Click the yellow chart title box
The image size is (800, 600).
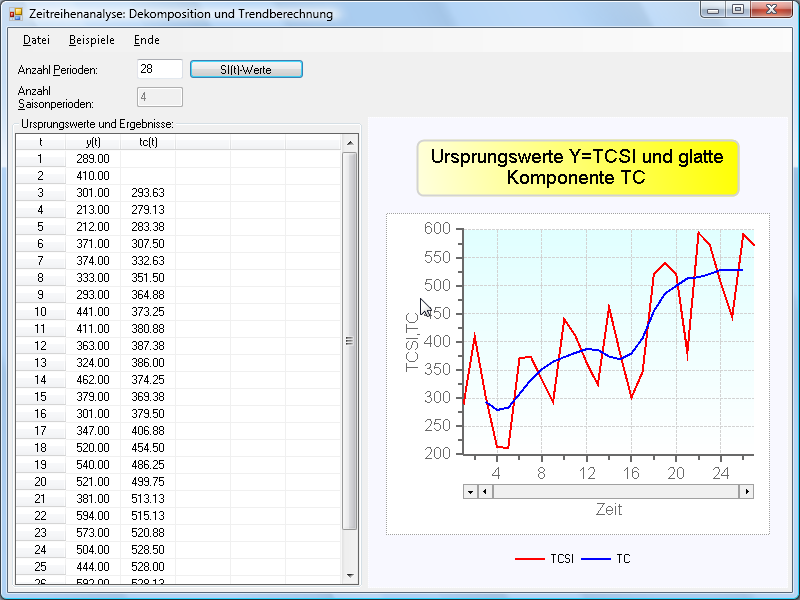click(x=577, y=167)
